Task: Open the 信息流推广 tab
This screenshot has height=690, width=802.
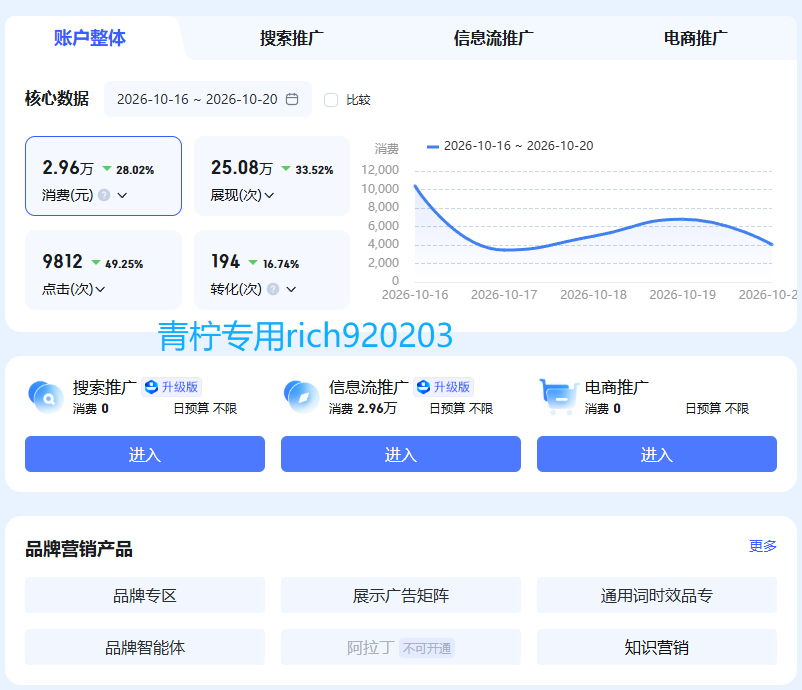Action: point(493,38)
